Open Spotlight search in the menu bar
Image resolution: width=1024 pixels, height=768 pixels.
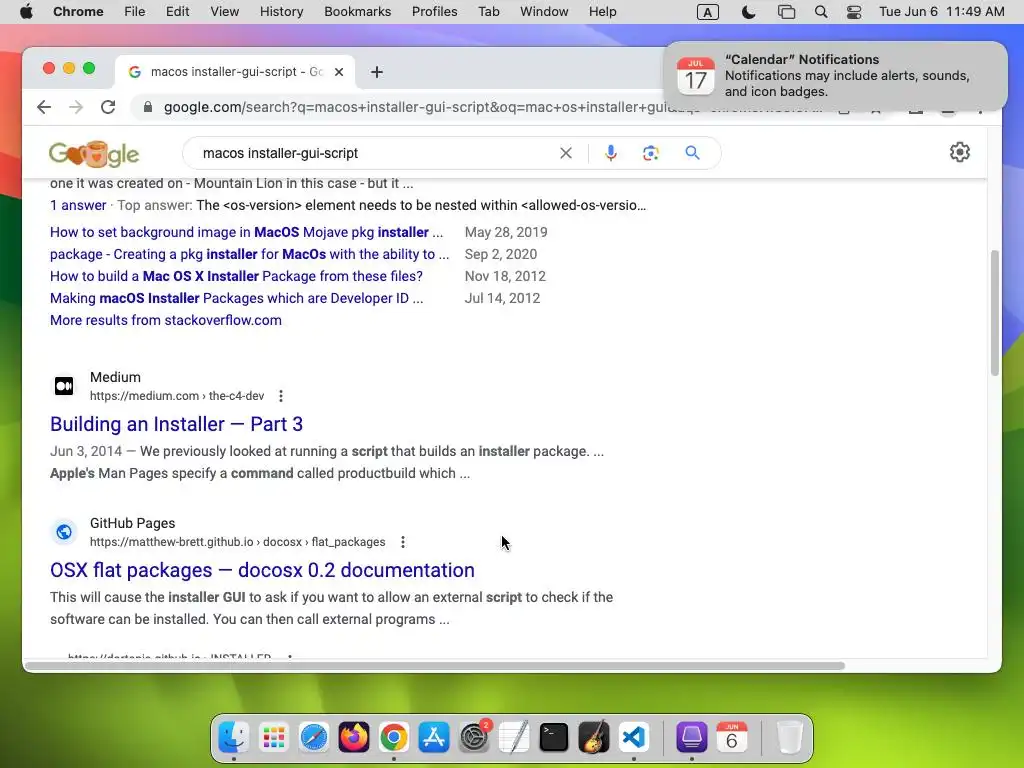coord(821,12)
